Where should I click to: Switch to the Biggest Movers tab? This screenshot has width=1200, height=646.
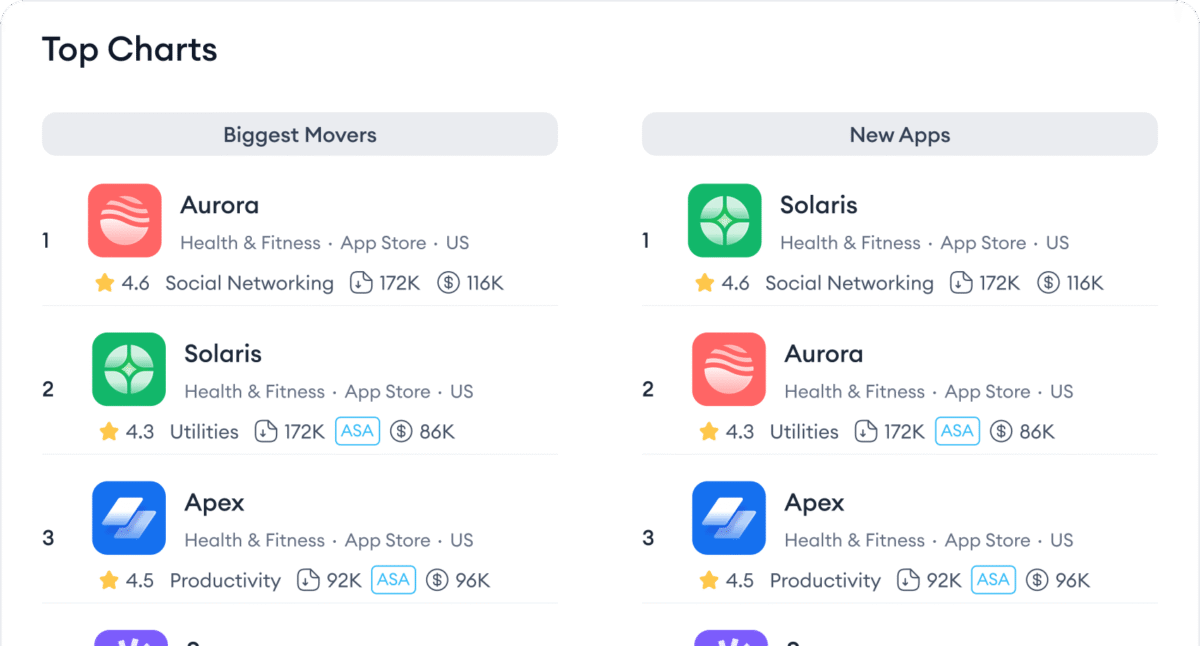[x=299, y=134]
